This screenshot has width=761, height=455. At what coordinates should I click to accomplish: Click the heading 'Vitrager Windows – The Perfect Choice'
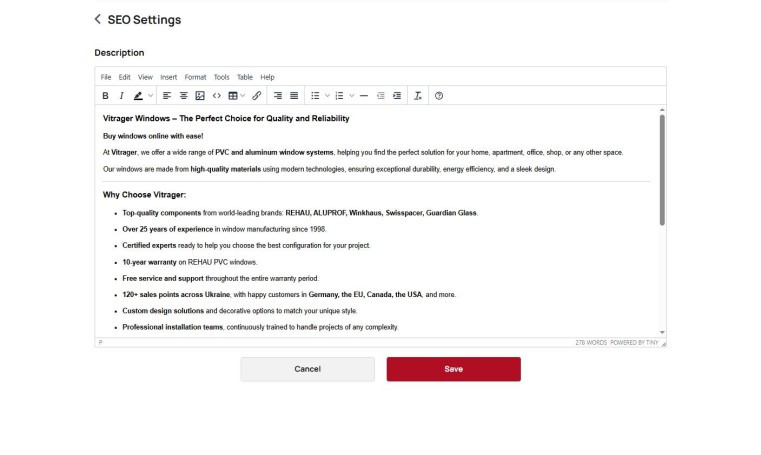[x=226, y=118]
